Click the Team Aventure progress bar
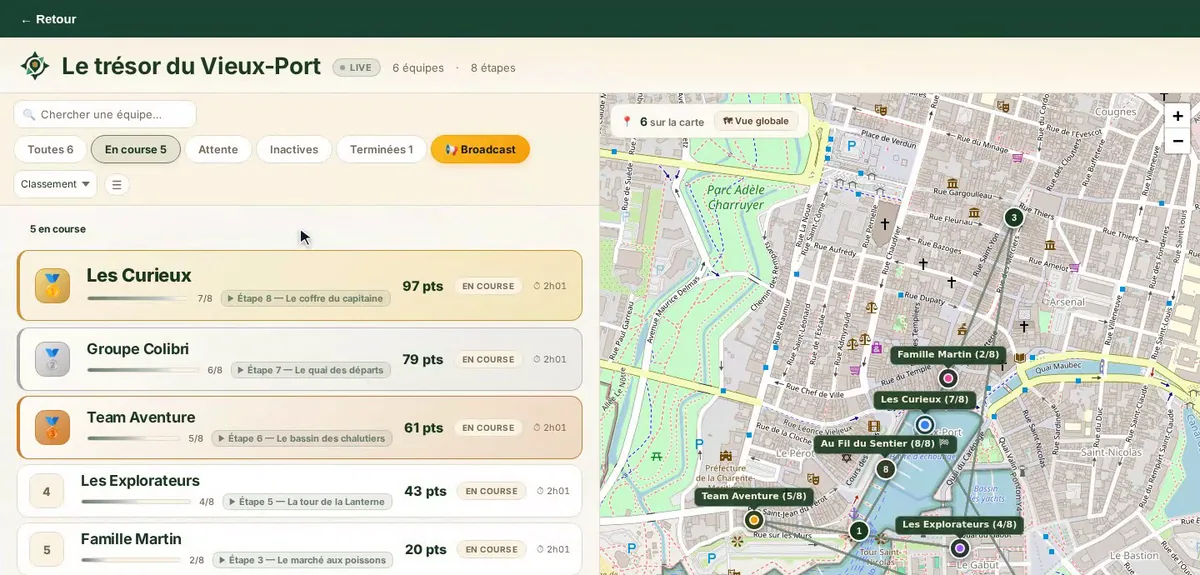This screenshot has height=575, width=1200. 133,438
